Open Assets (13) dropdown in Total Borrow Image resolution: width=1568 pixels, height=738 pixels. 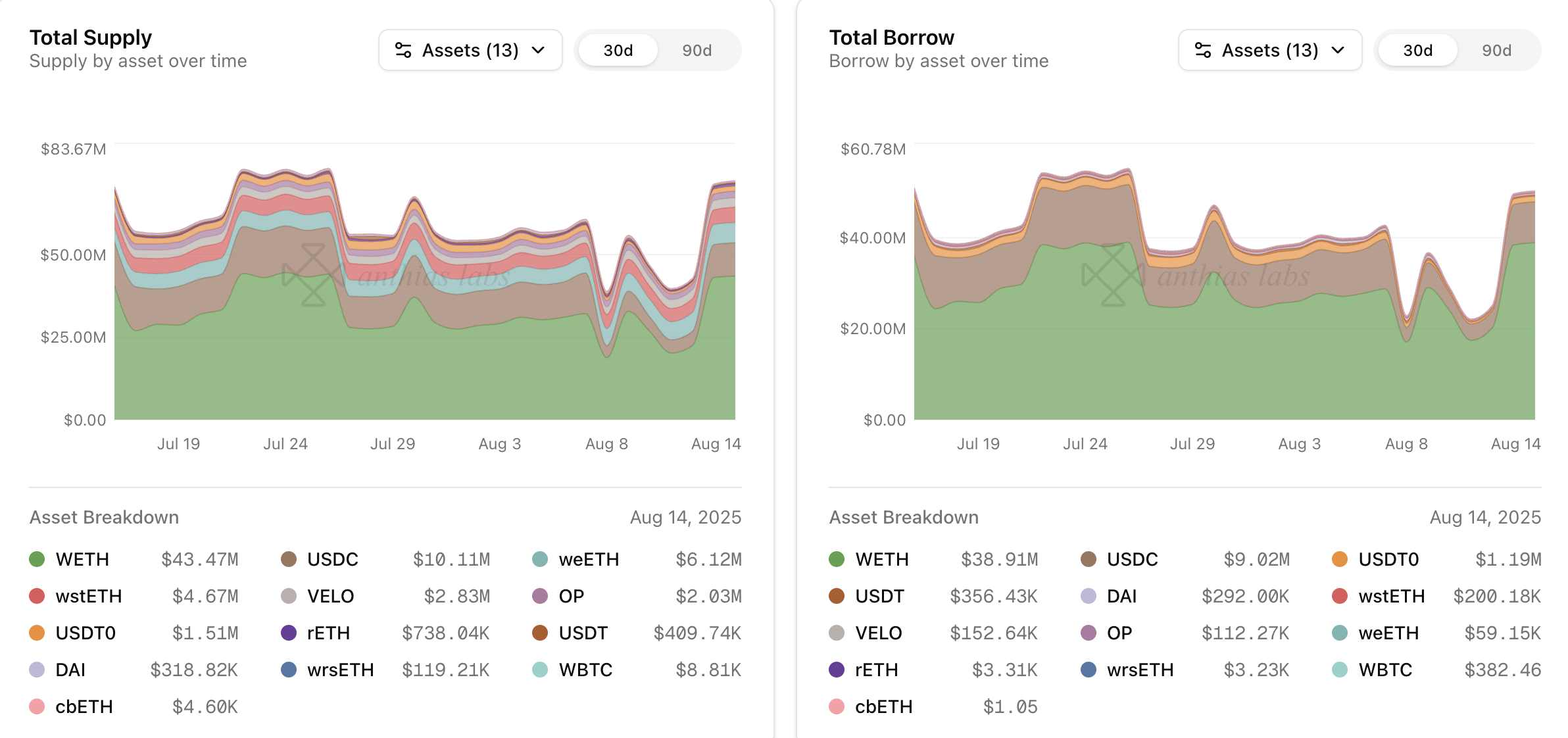(1270, 50)
